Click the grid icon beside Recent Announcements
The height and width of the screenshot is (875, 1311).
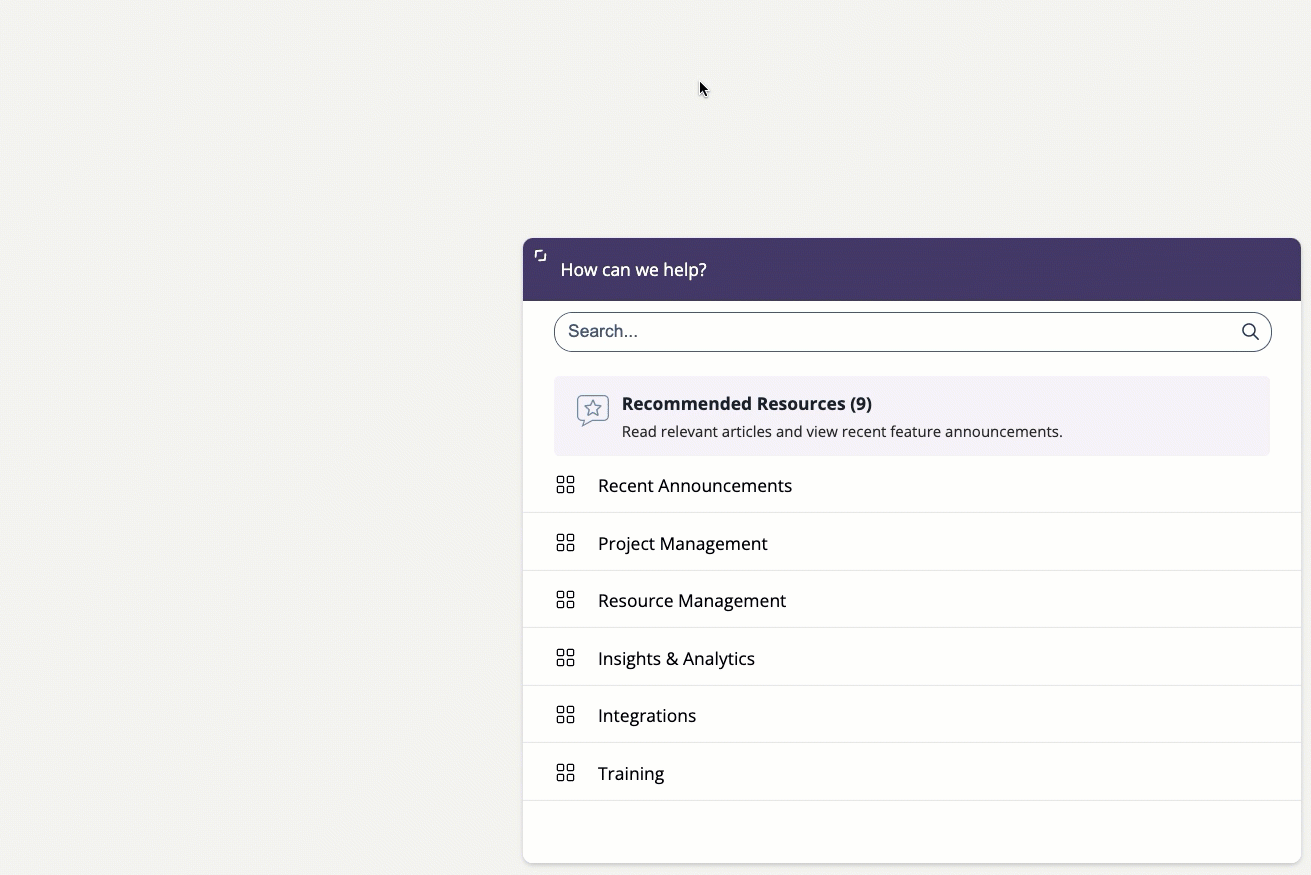(x=565, y=485)
